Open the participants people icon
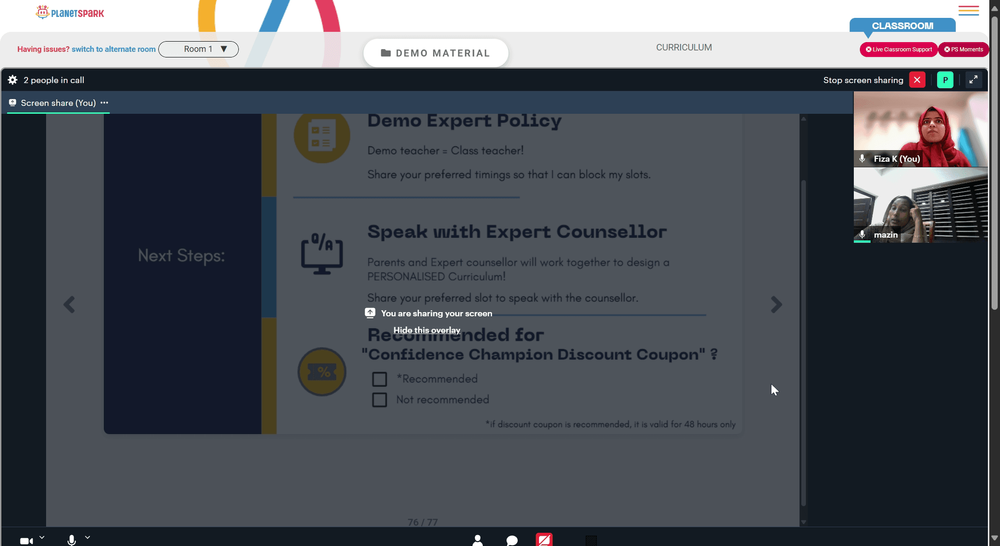 [x=477, y=540]
